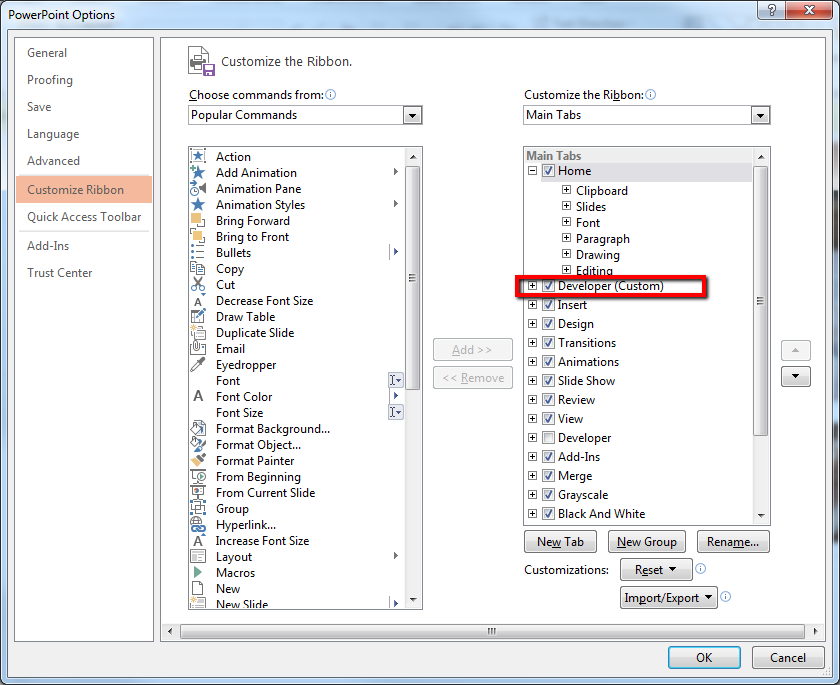Click the New Group button
The image size is (840, 685).
pyautogui.click(x=647, y=541)
